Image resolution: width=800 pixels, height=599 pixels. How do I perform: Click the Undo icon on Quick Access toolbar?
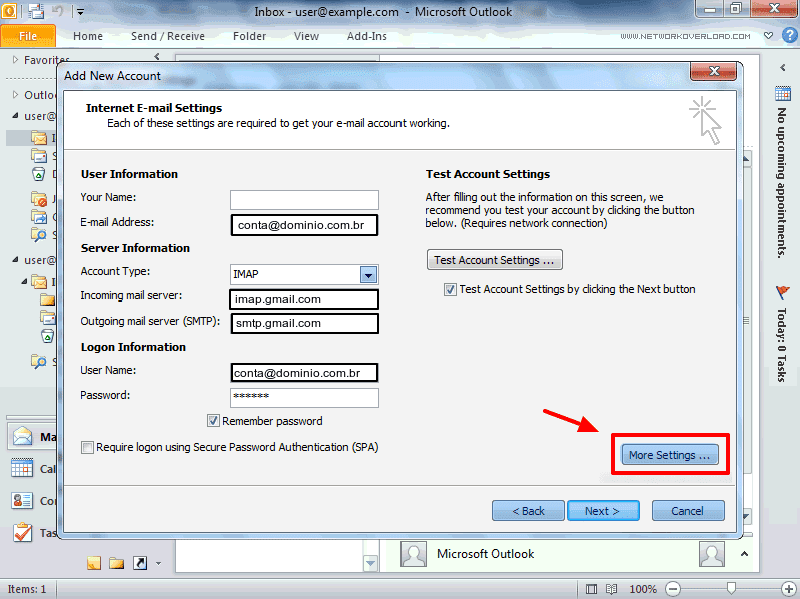click(58, 9)
